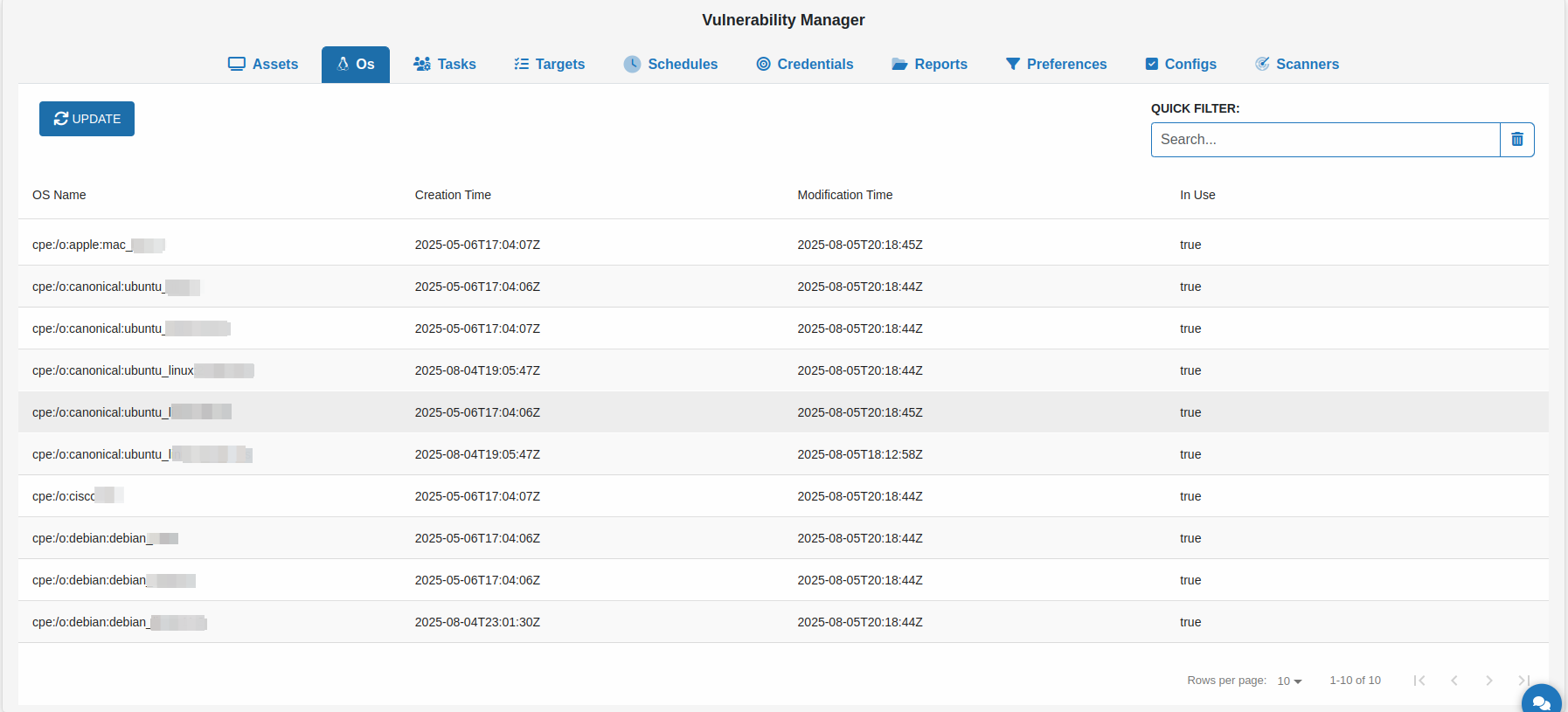Click the next page arrow
Viewport: 1568px width, 712px height.
pos(1488,681)
